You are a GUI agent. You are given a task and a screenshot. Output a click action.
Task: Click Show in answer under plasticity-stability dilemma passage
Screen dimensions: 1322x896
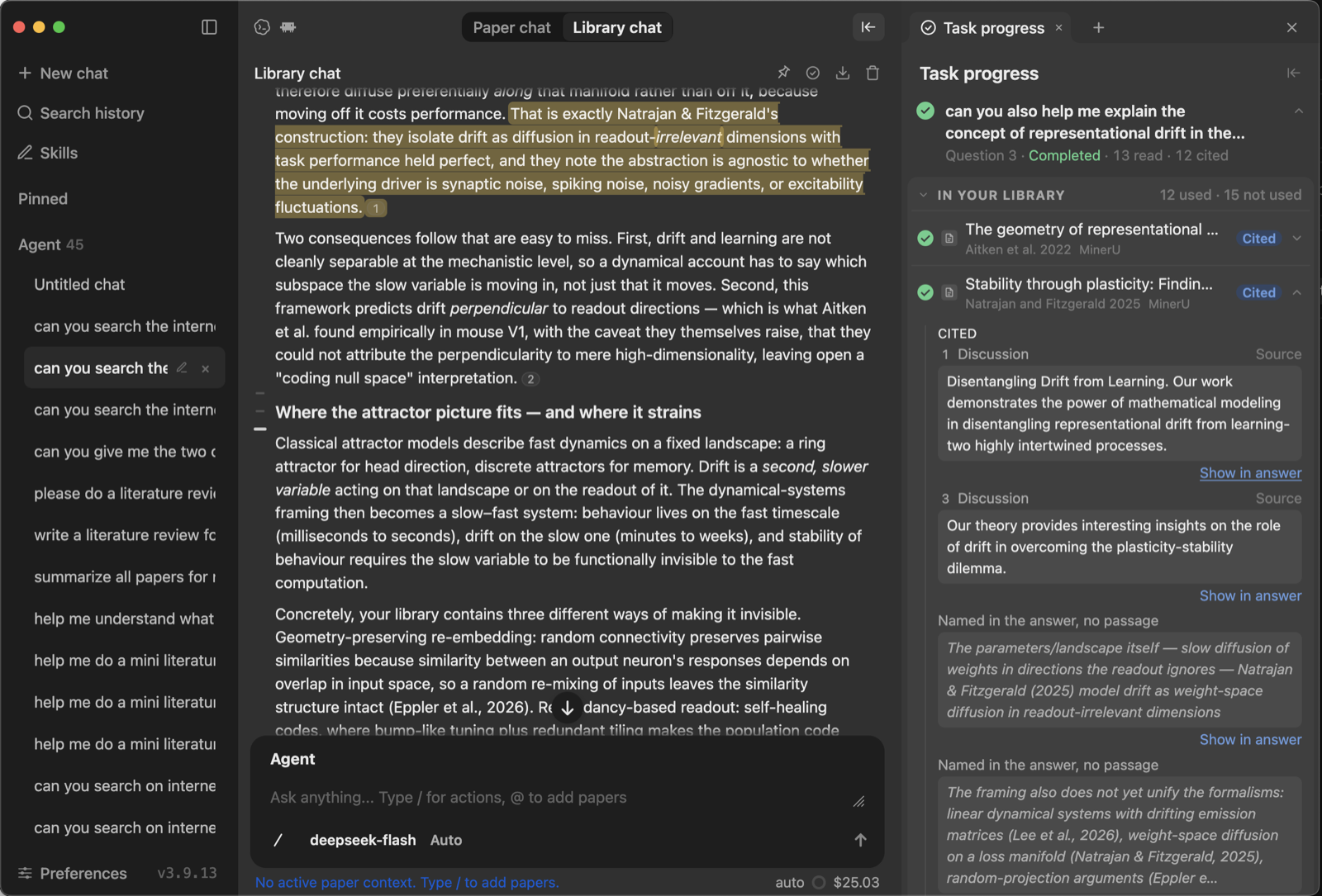(1250, 595)
